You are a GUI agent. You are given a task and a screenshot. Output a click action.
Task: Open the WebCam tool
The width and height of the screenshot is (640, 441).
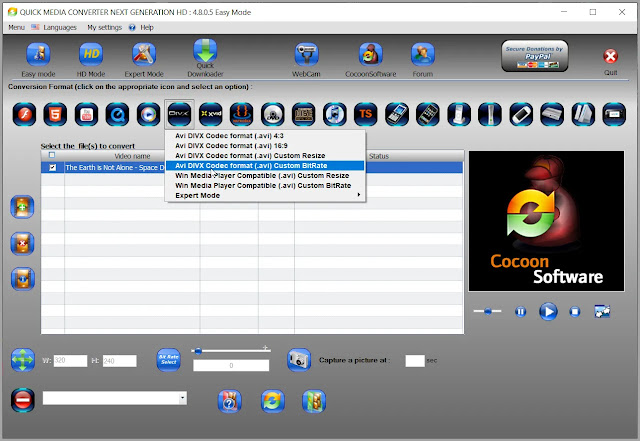coord(306,54)
